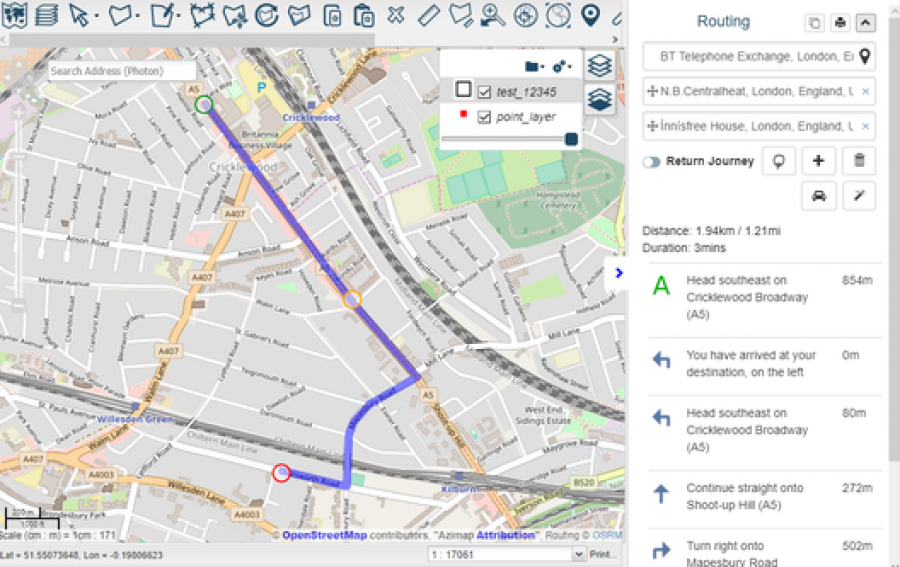
Task: Click the green route start marker
Action: pyautogui.click(x=204, y=104)
